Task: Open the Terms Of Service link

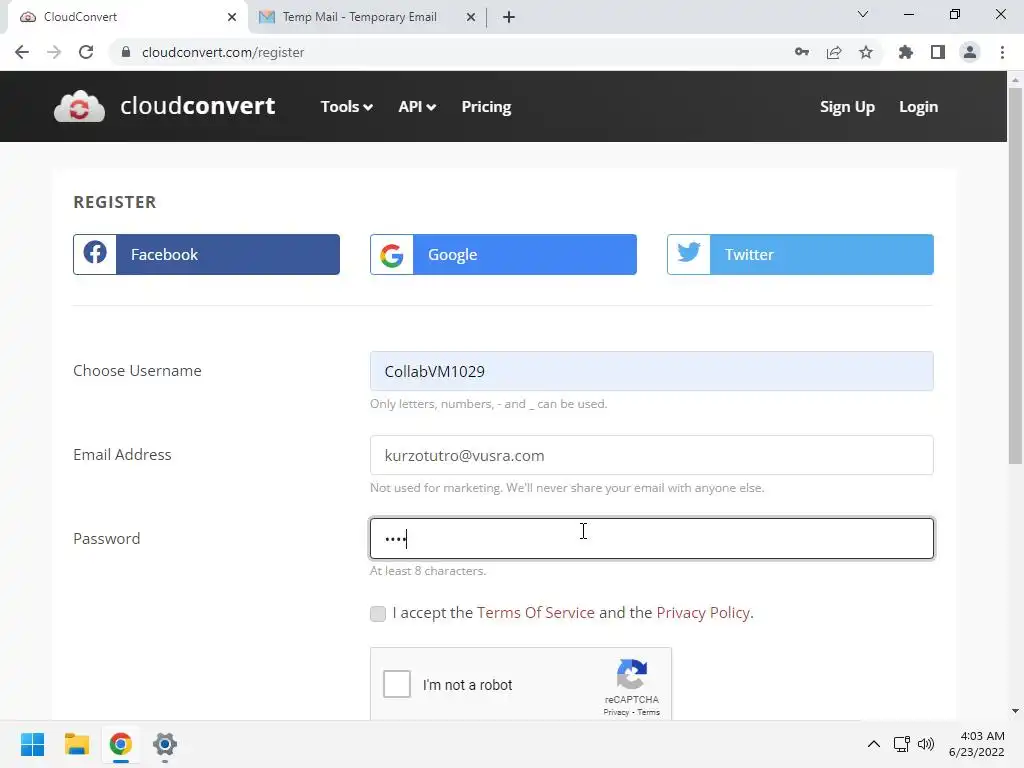Action: coord(536,613)
